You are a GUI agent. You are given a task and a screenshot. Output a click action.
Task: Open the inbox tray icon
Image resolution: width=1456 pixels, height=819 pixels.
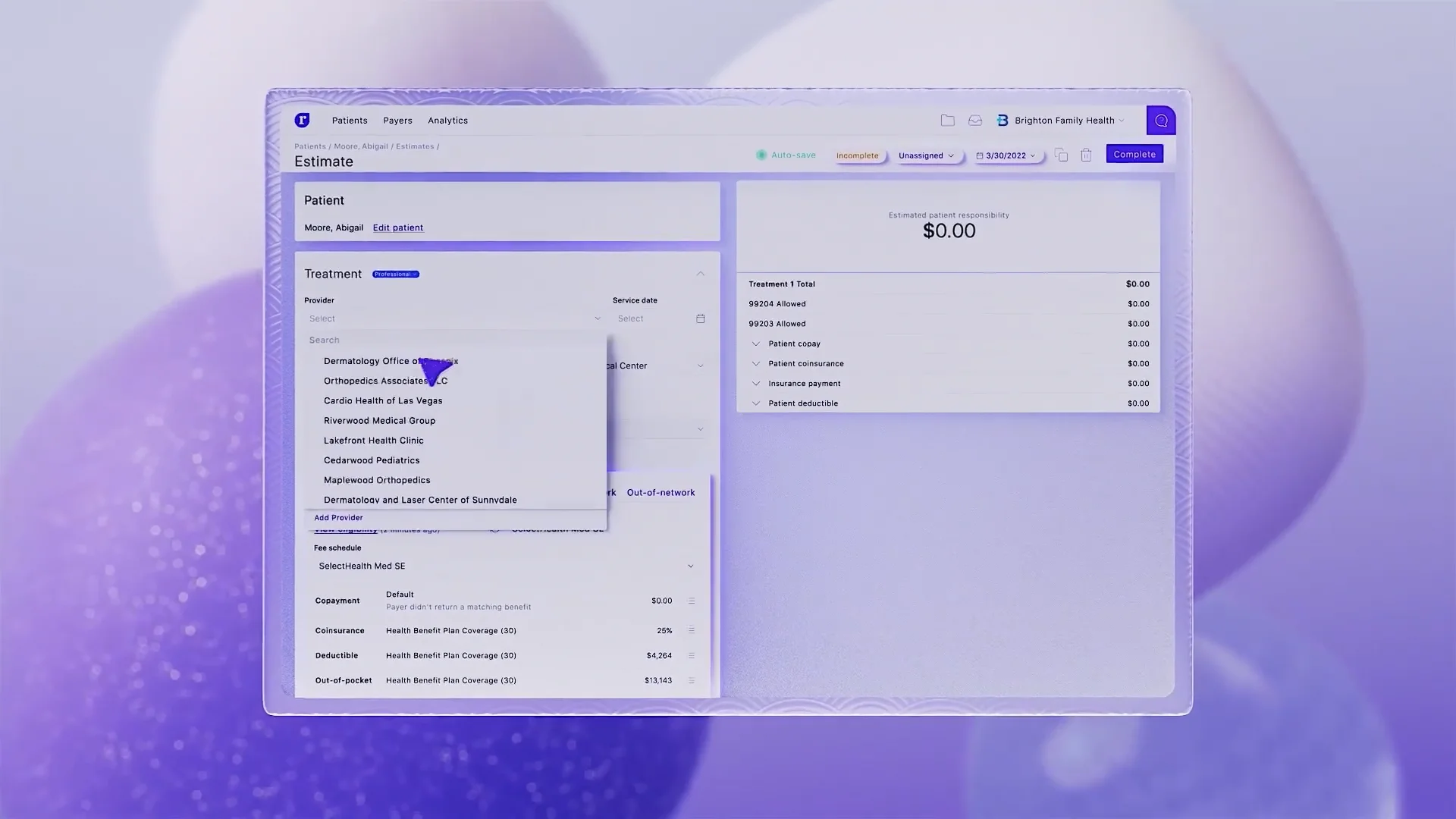[975, 121]
